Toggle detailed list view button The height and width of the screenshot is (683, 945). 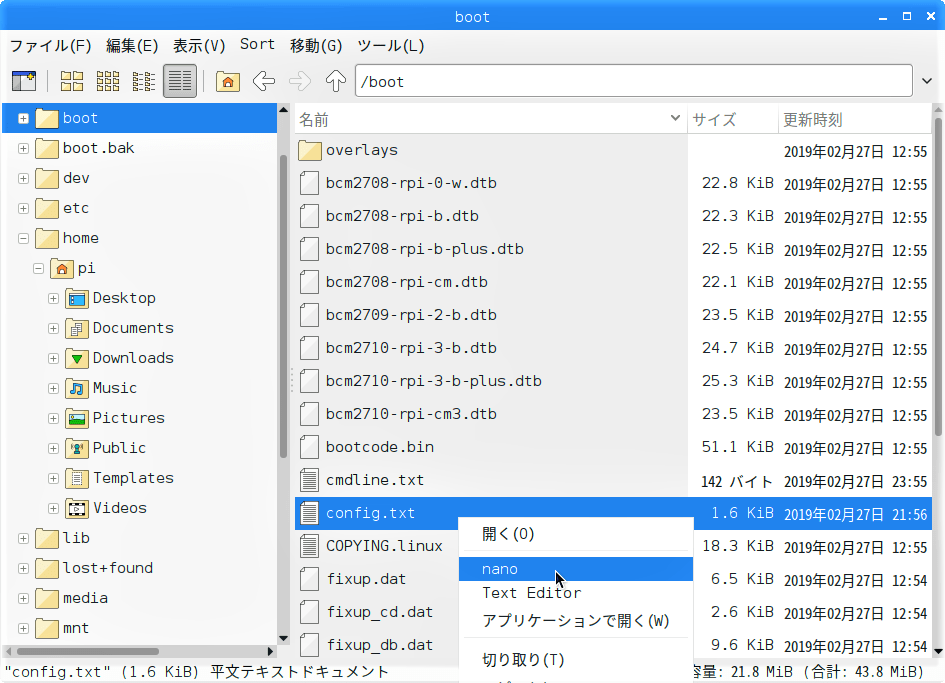(180, 81)
